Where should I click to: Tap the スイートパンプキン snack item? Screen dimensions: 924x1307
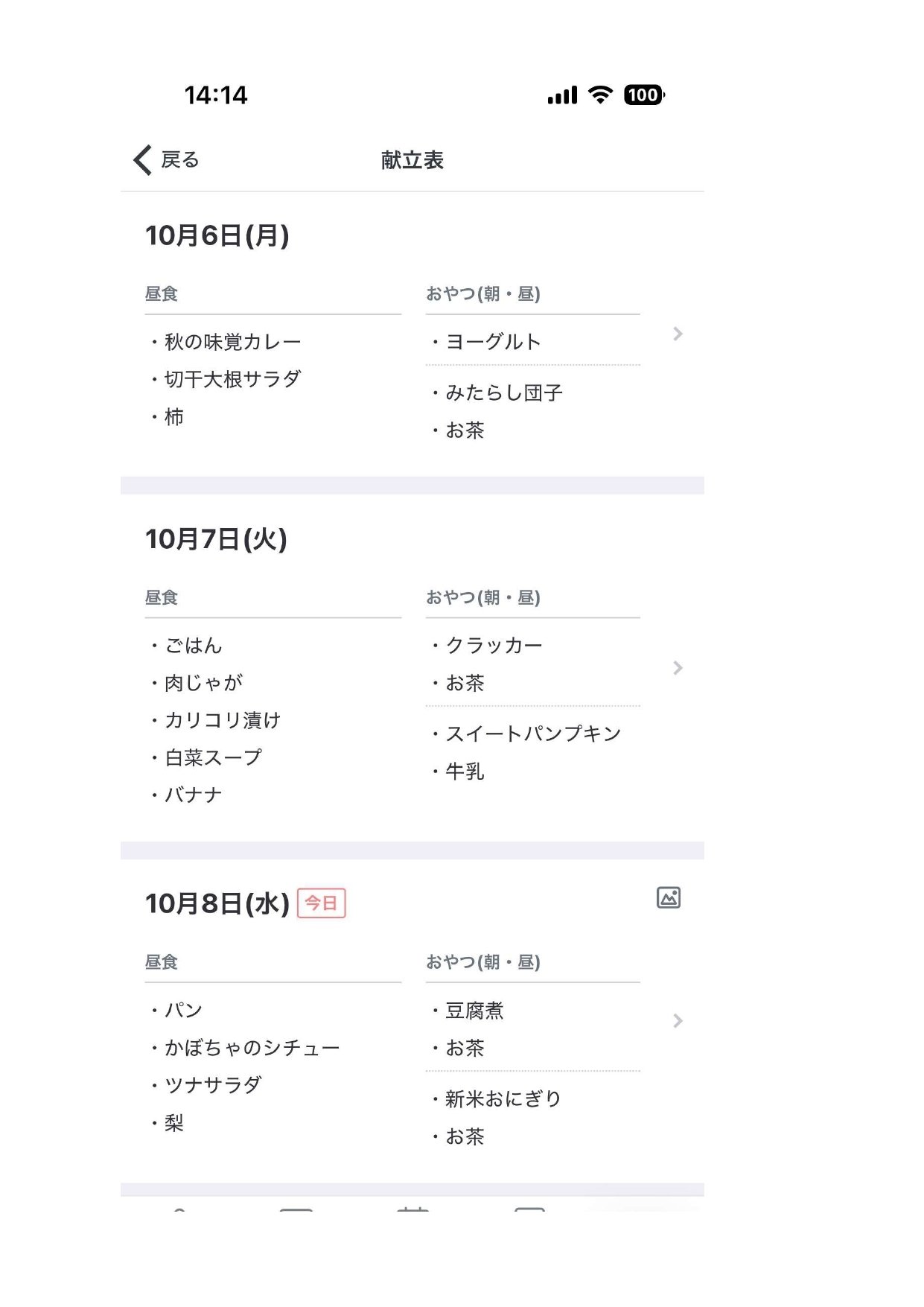point(532,734)
